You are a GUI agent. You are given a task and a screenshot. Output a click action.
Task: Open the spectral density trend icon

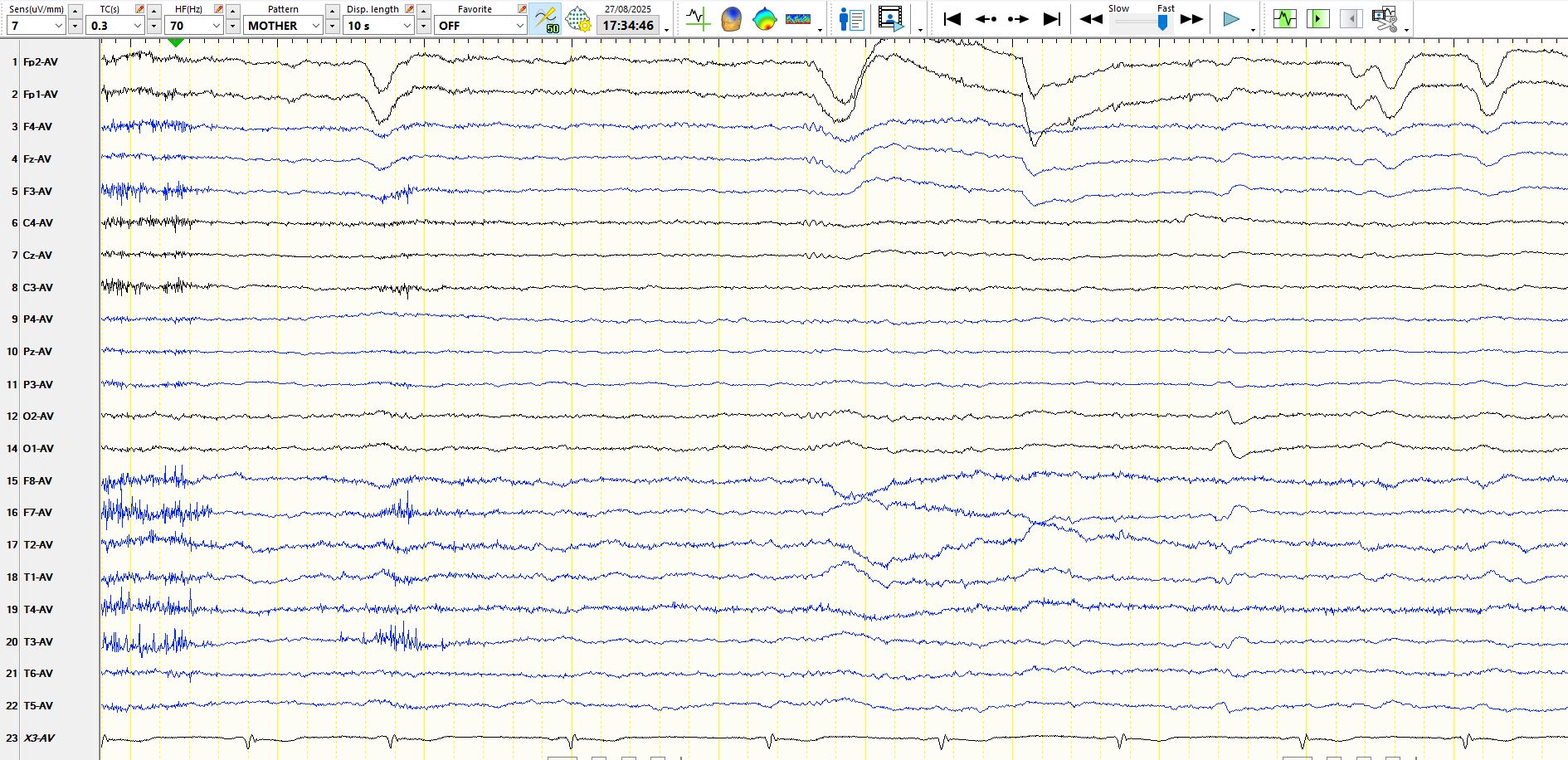click(798, 19)
